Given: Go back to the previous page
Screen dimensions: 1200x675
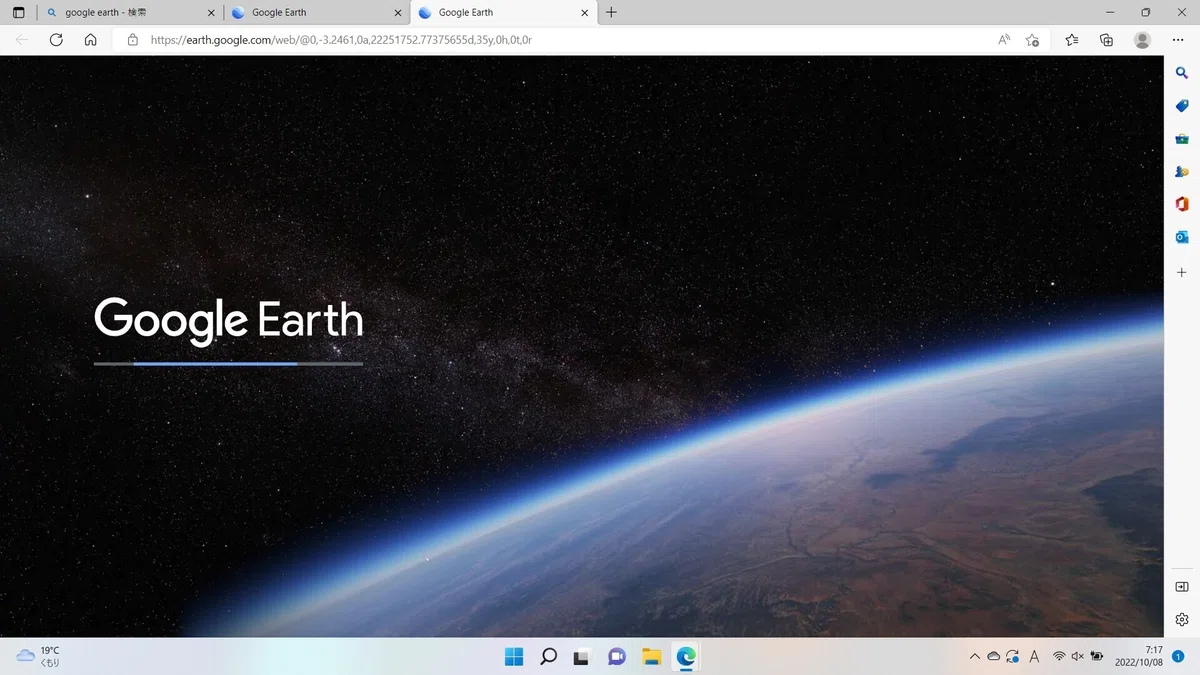Looking at the screenshot, I should click(22, 40).
